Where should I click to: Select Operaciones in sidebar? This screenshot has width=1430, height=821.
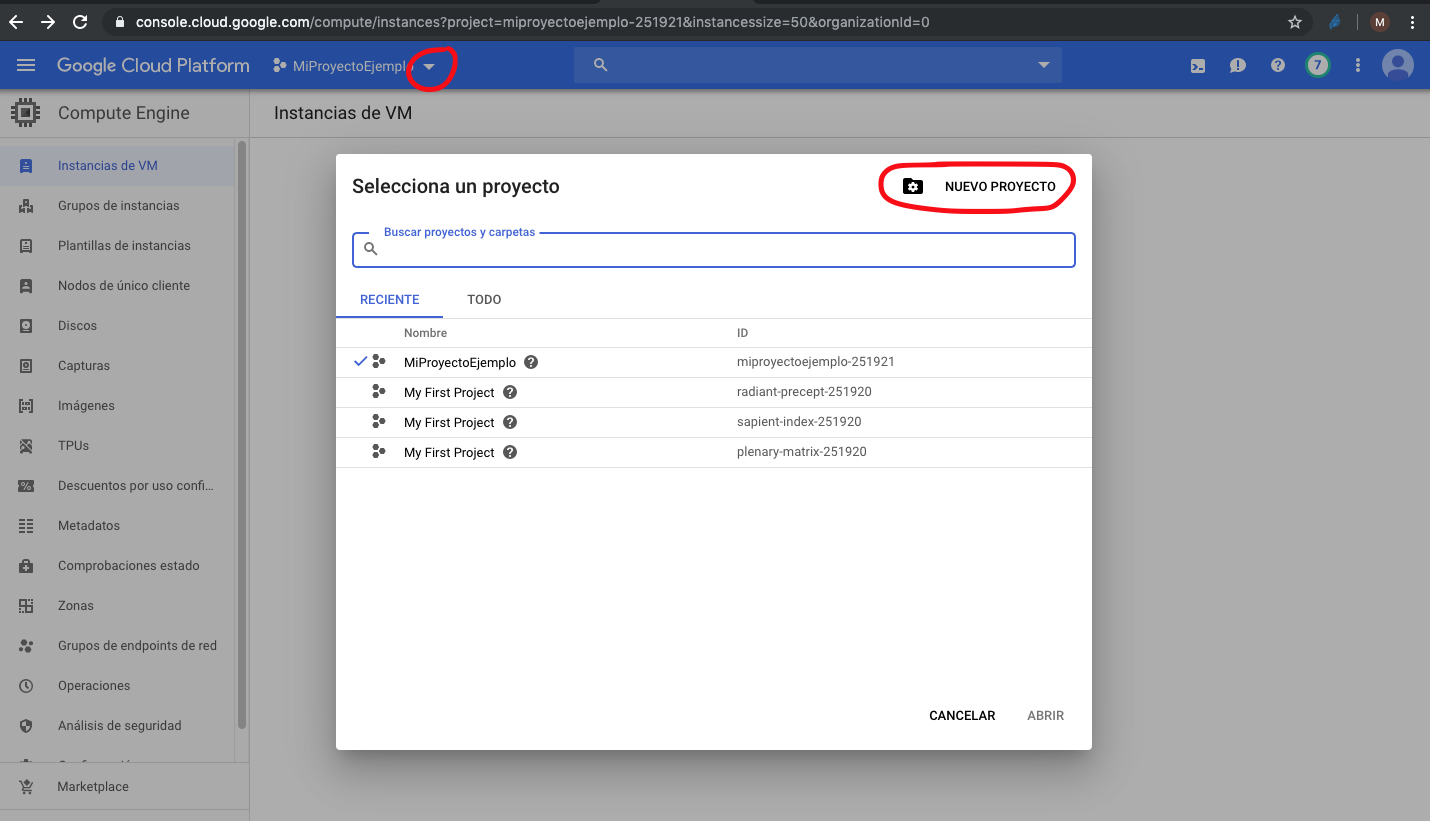[118, 686]
